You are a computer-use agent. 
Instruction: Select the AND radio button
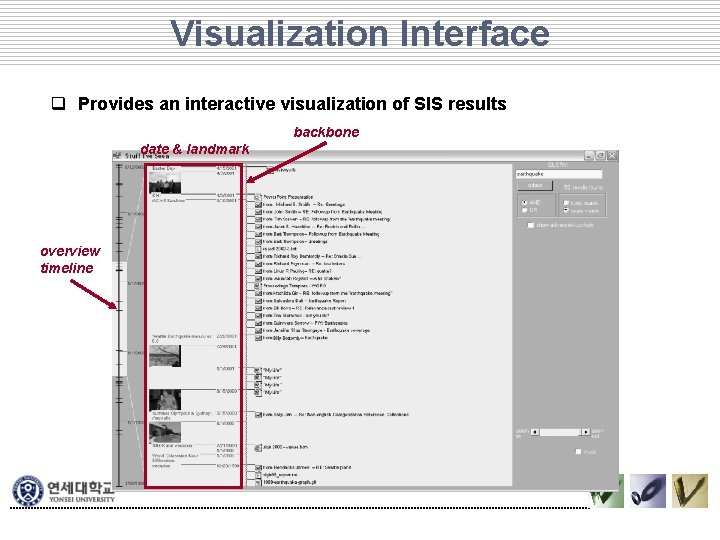(524, 202)
